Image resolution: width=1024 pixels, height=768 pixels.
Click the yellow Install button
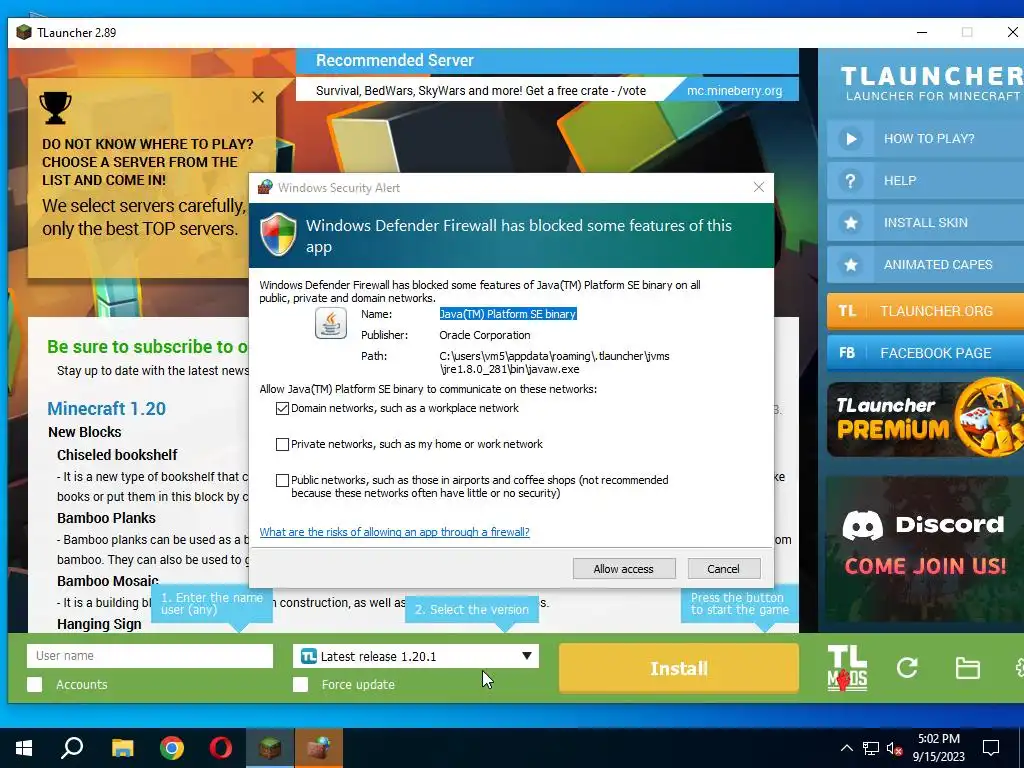679,668
